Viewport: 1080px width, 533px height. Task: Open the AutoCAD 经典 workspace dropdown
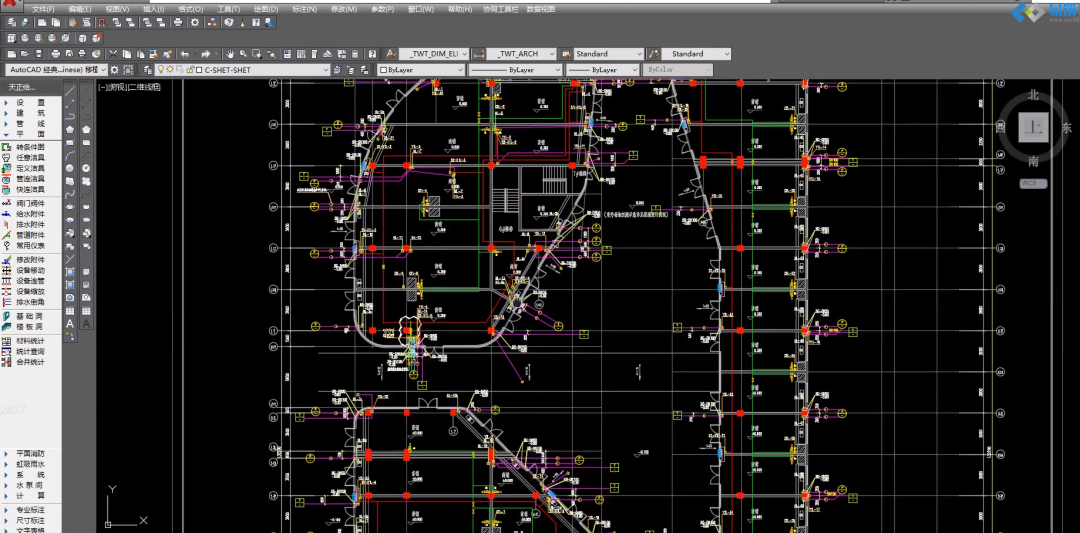coord(56,70)
